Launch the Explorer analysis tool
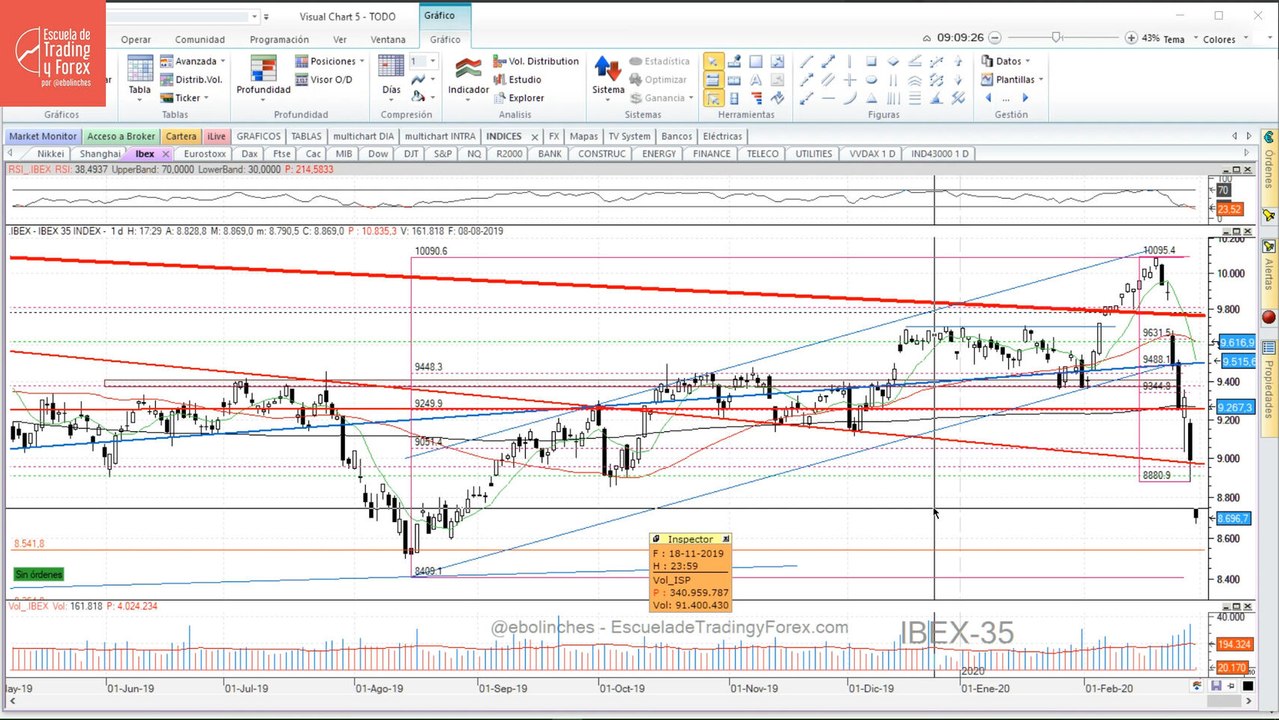This screenshot has width=1279, height=720. click(519, 98)
